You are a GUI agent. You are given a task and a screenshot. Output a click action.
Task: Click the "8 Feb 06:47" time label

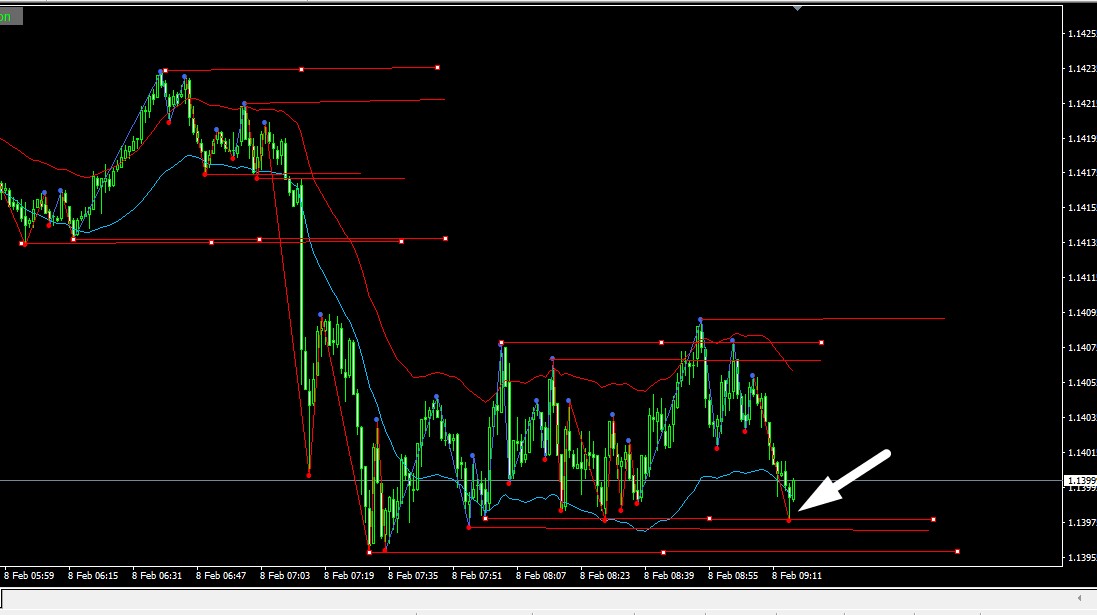pos(221,576)
